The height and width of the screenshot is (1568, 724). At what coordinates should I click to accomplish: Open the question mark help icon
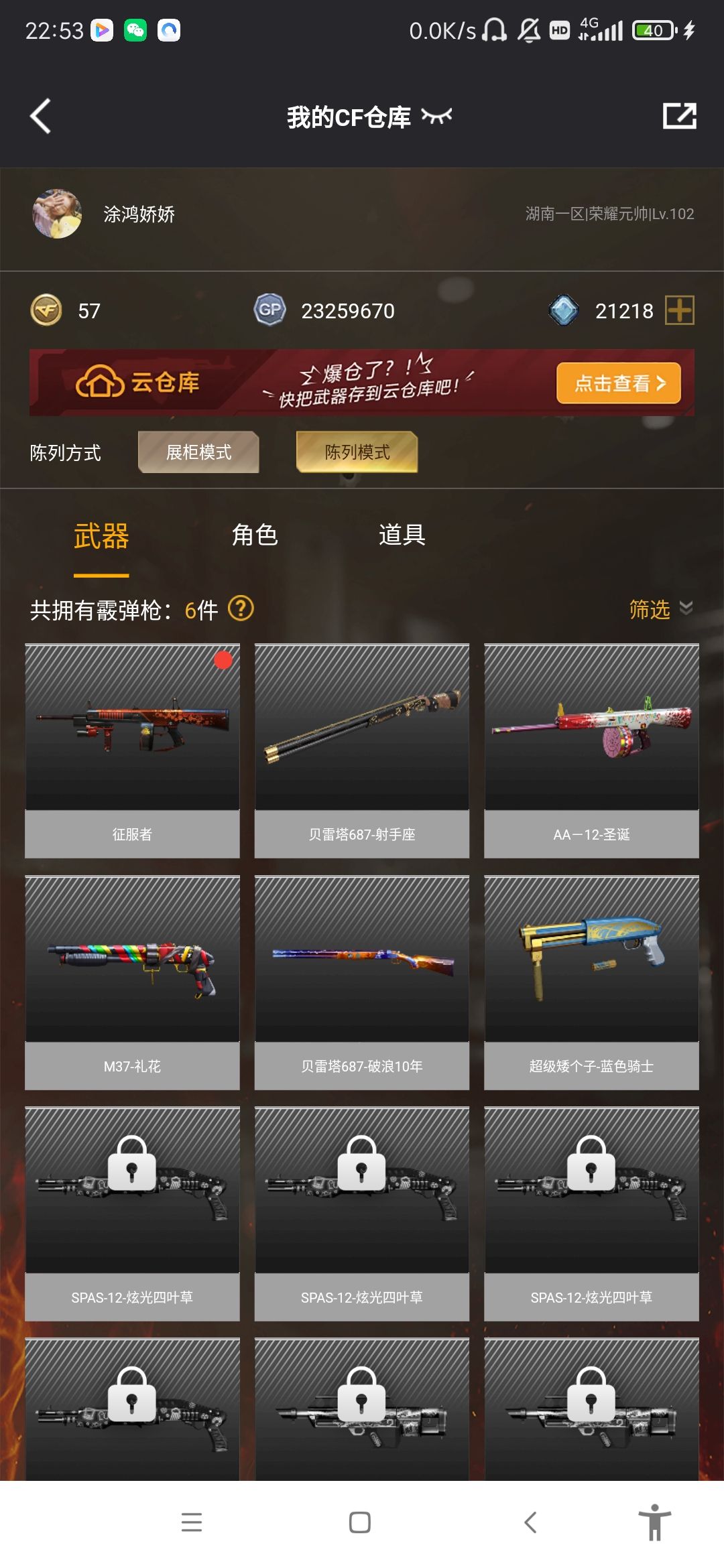[x=241, y=608]
